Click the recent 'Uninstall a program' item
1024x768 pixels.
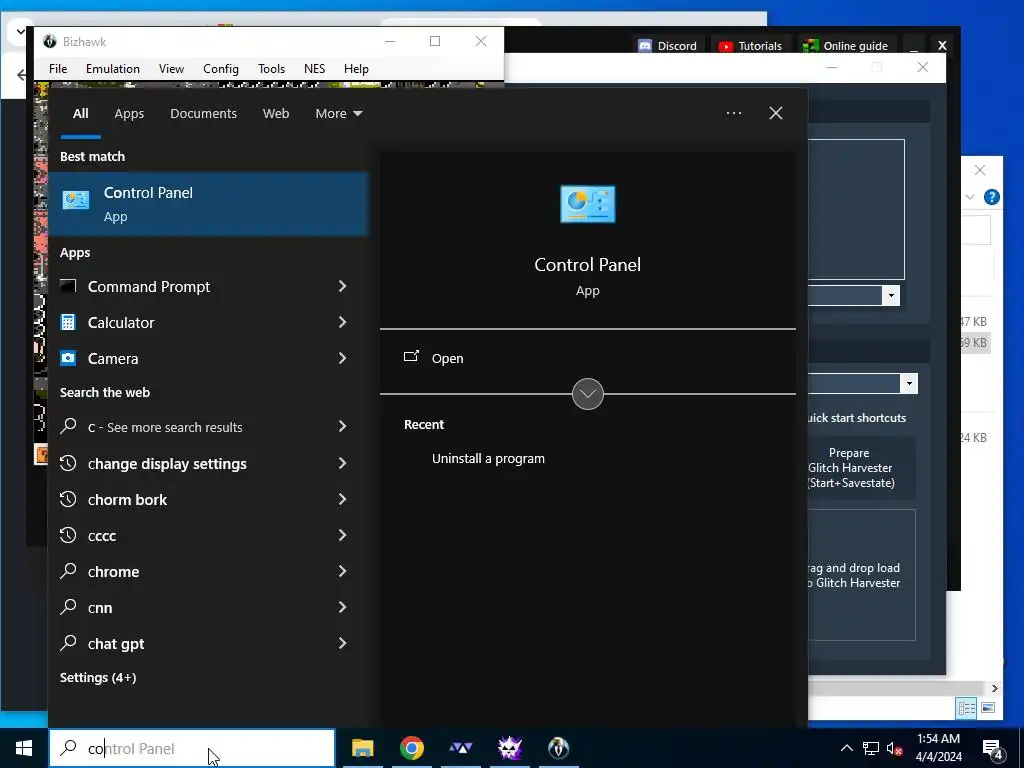click(x=488, y=458)
